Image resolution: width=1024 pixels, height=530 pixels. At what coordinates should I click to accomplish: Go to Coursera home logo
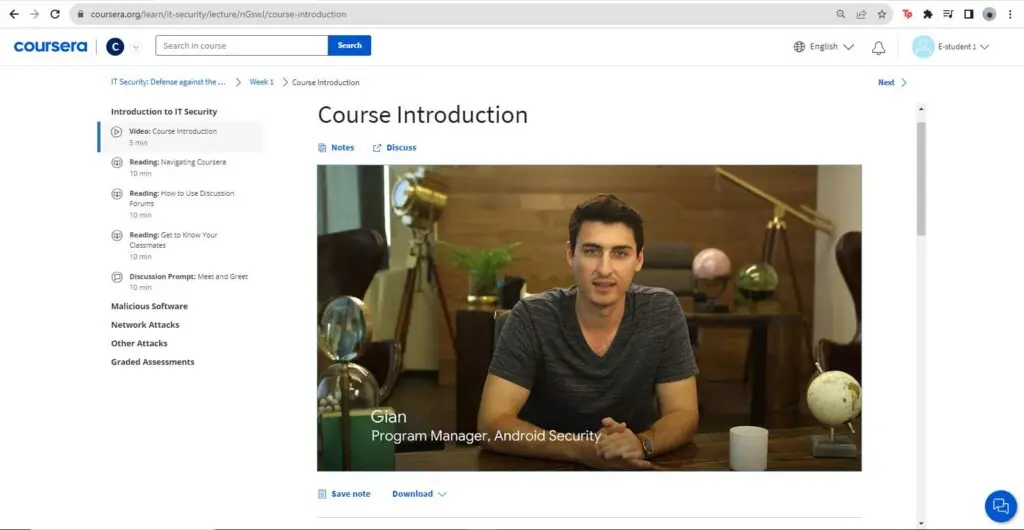tap(50, 46)
